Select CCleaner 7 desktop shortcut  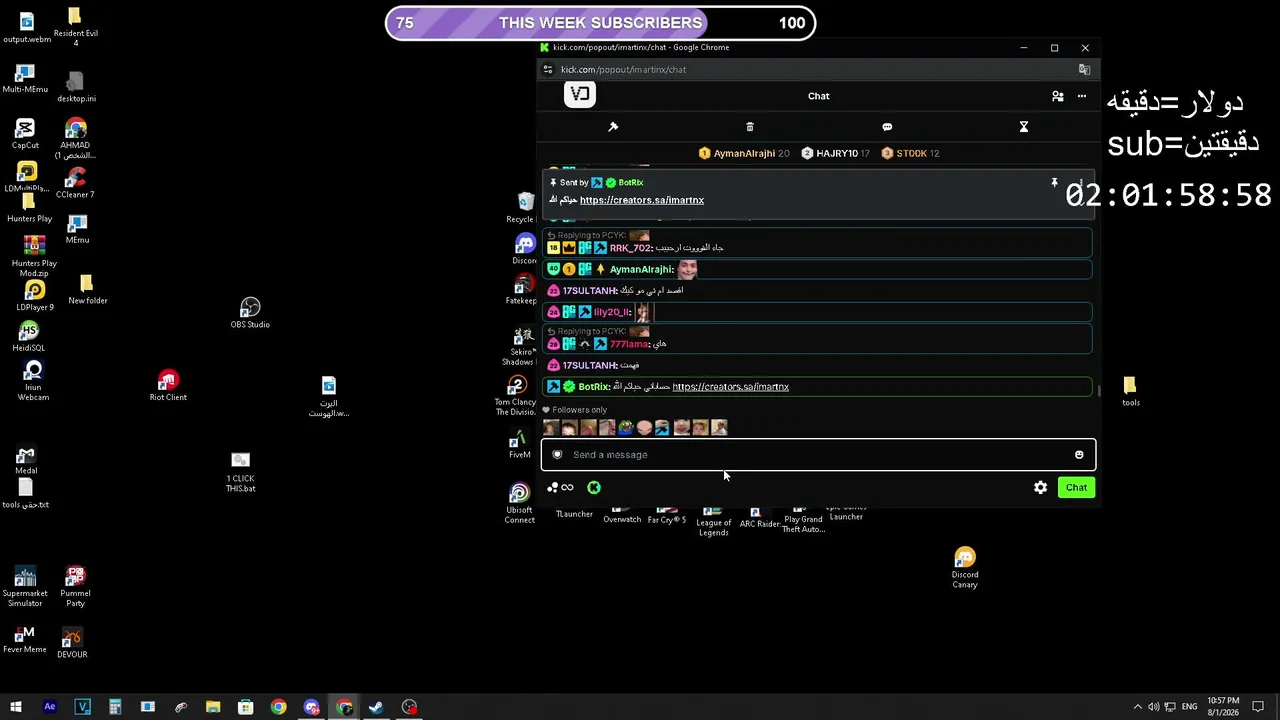[x=75, y=183]
